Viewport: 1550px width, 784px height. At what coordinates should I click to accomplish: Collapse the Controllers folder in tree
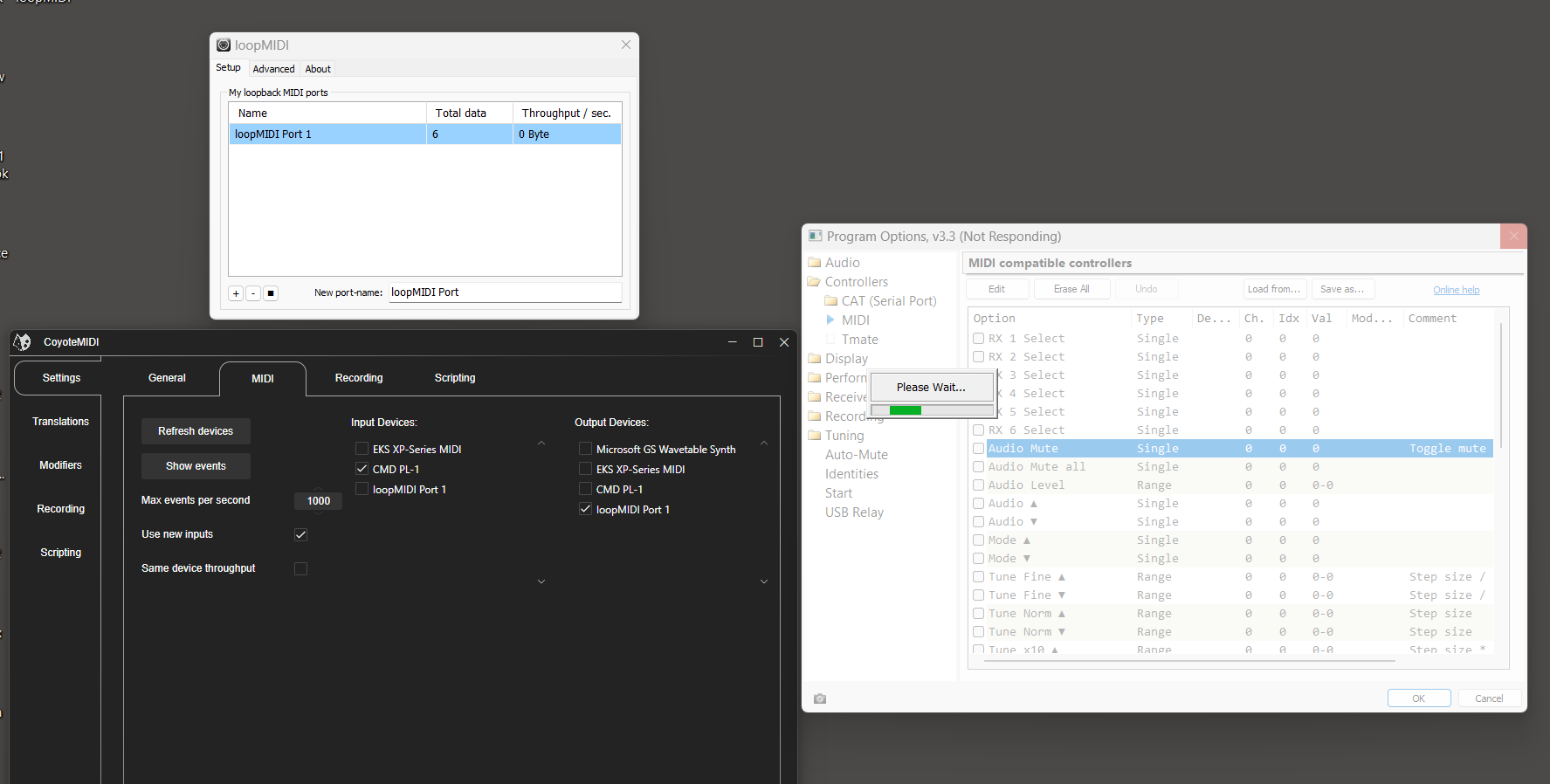814,282
